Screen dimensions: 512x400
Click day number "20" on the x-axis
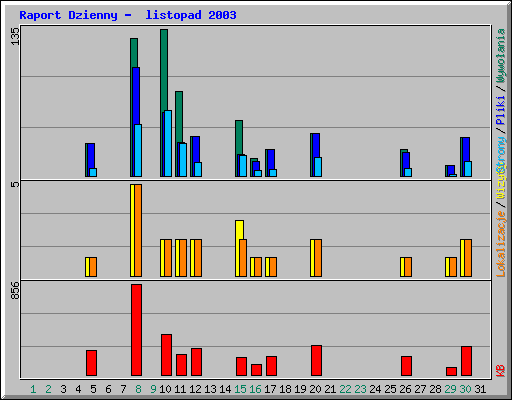(315, 389)
